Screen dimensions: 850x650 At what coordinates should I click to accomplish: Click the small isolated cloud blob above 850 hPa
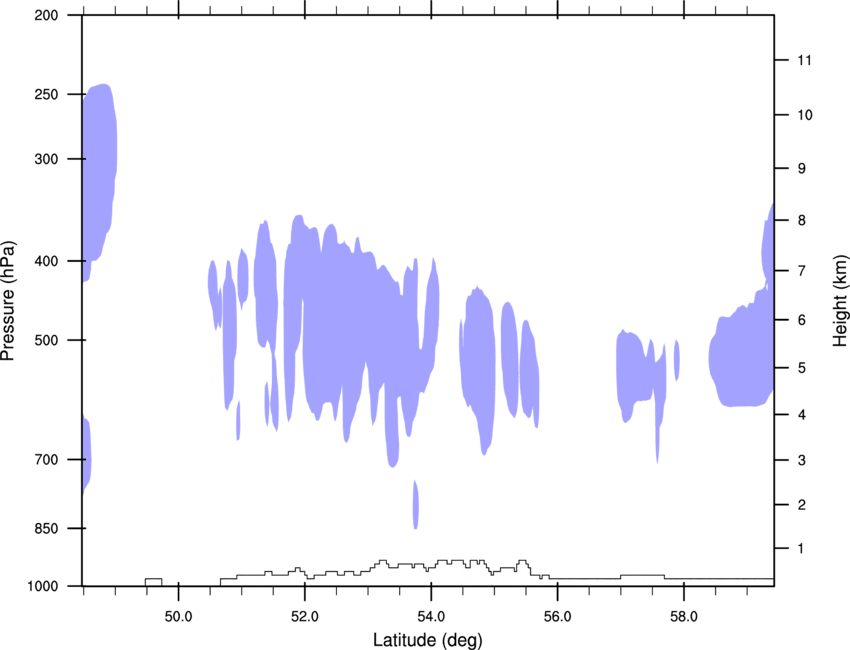pos(416,504)
